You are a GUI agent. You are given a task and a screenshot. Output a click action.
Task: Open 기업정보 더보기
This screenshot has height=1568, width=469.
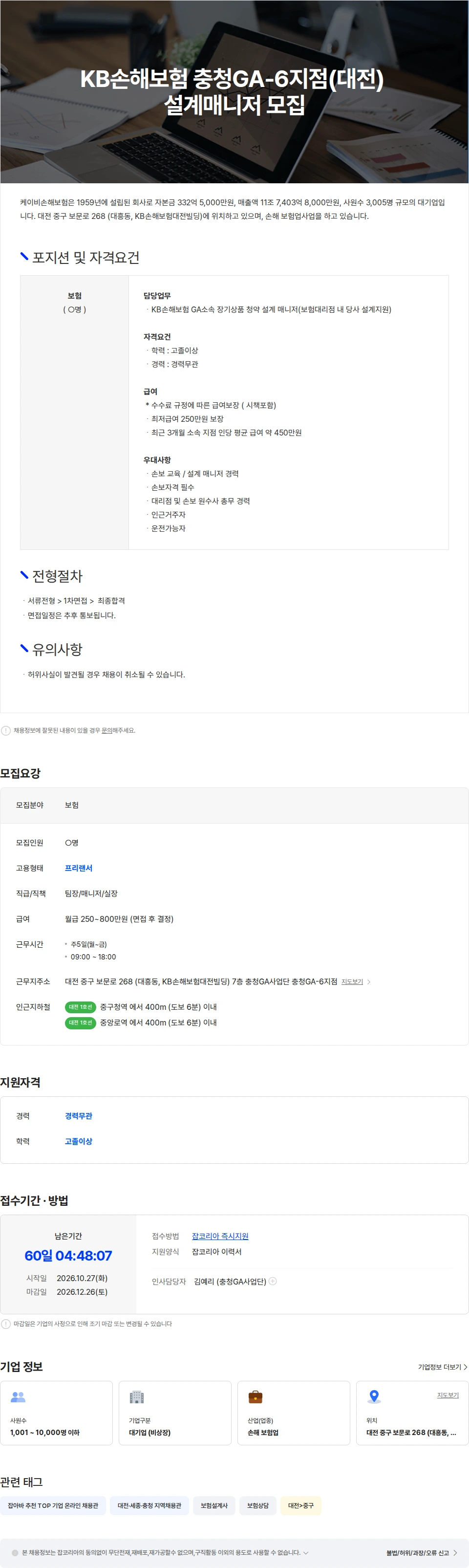[443, 1367]
